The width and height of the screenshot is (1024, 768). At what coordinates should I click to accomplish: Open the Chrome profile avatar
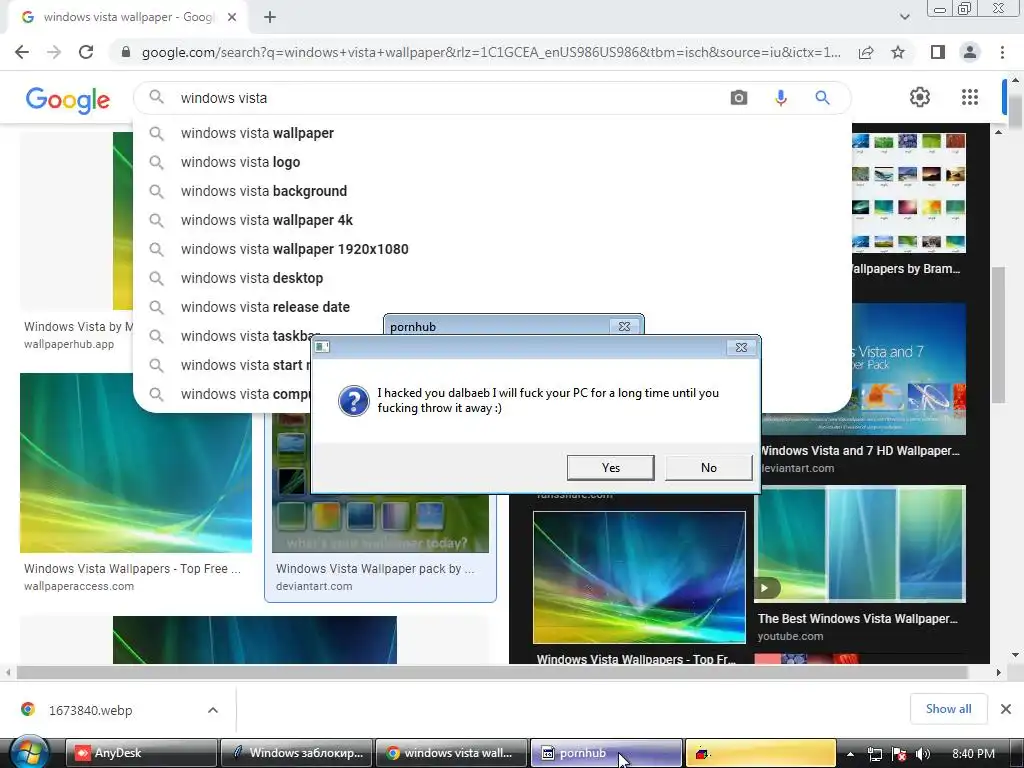tap(970, 52)
